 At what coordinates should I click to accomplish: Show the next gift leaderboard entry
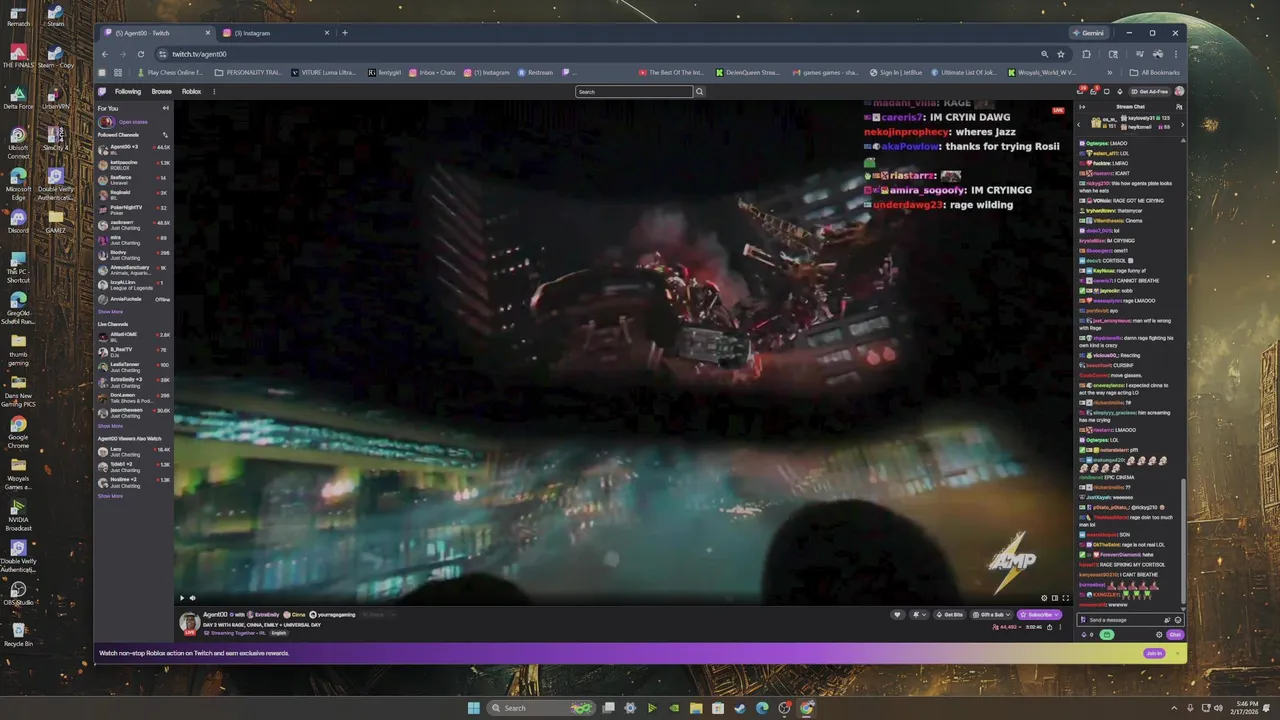pos(1182,126)
